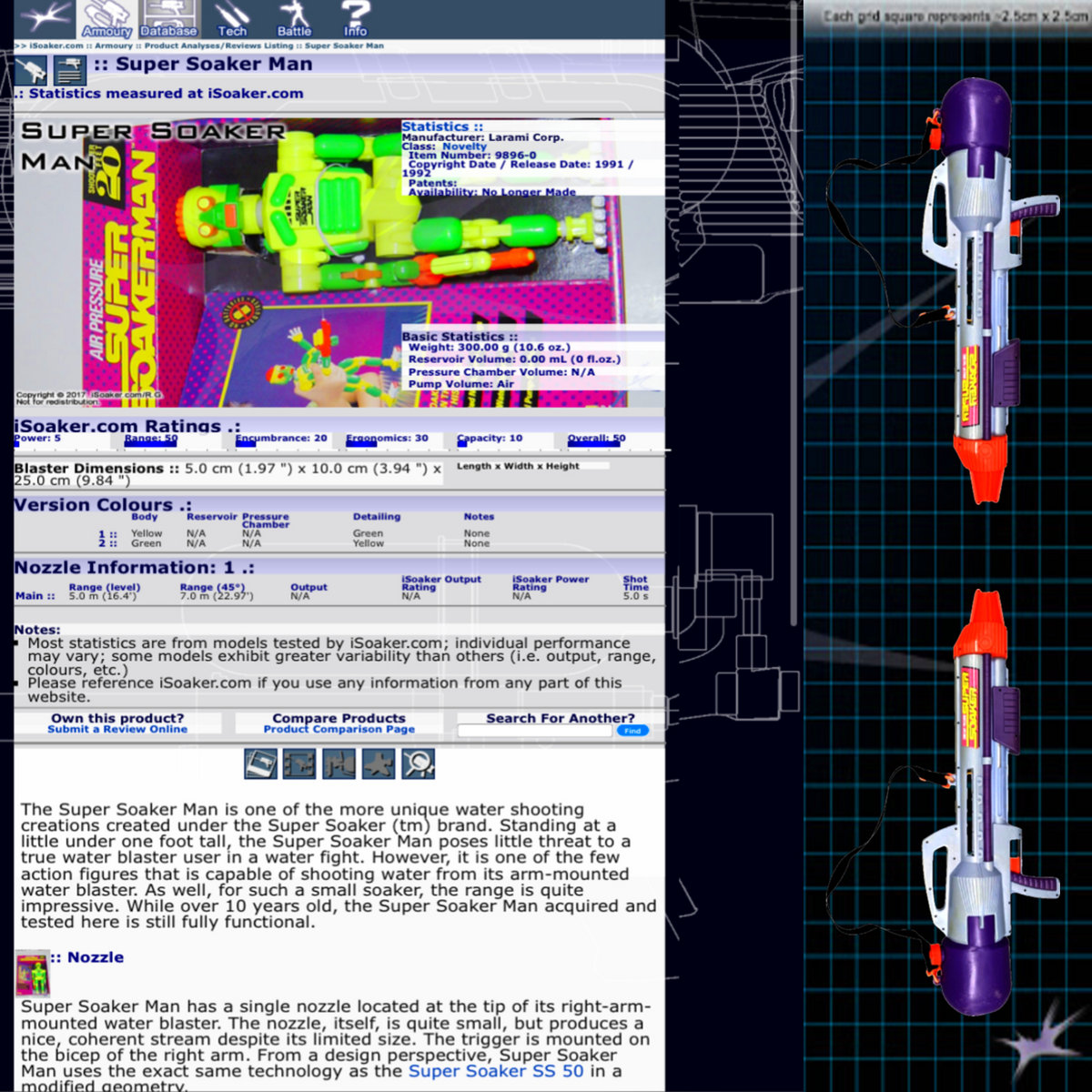This screenshot has width=1092, height=1092.
Task: Click the blaster icon beside the page title
Action: tap(31, 69)
